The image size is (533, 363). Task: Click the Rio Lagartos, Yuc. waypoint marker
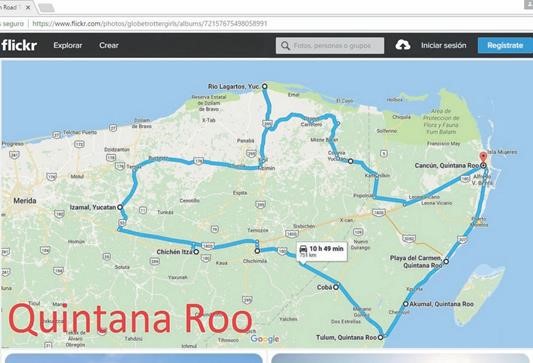pos(264,86)
